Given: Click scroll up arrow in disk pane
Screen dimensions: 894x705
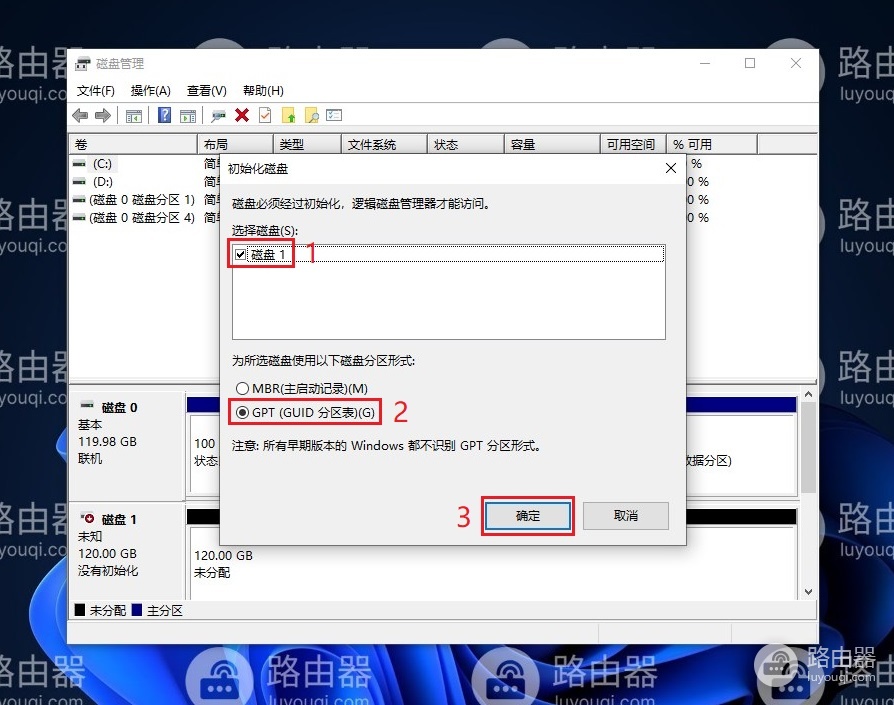Looking at the screenshot, I should (808, 394).
